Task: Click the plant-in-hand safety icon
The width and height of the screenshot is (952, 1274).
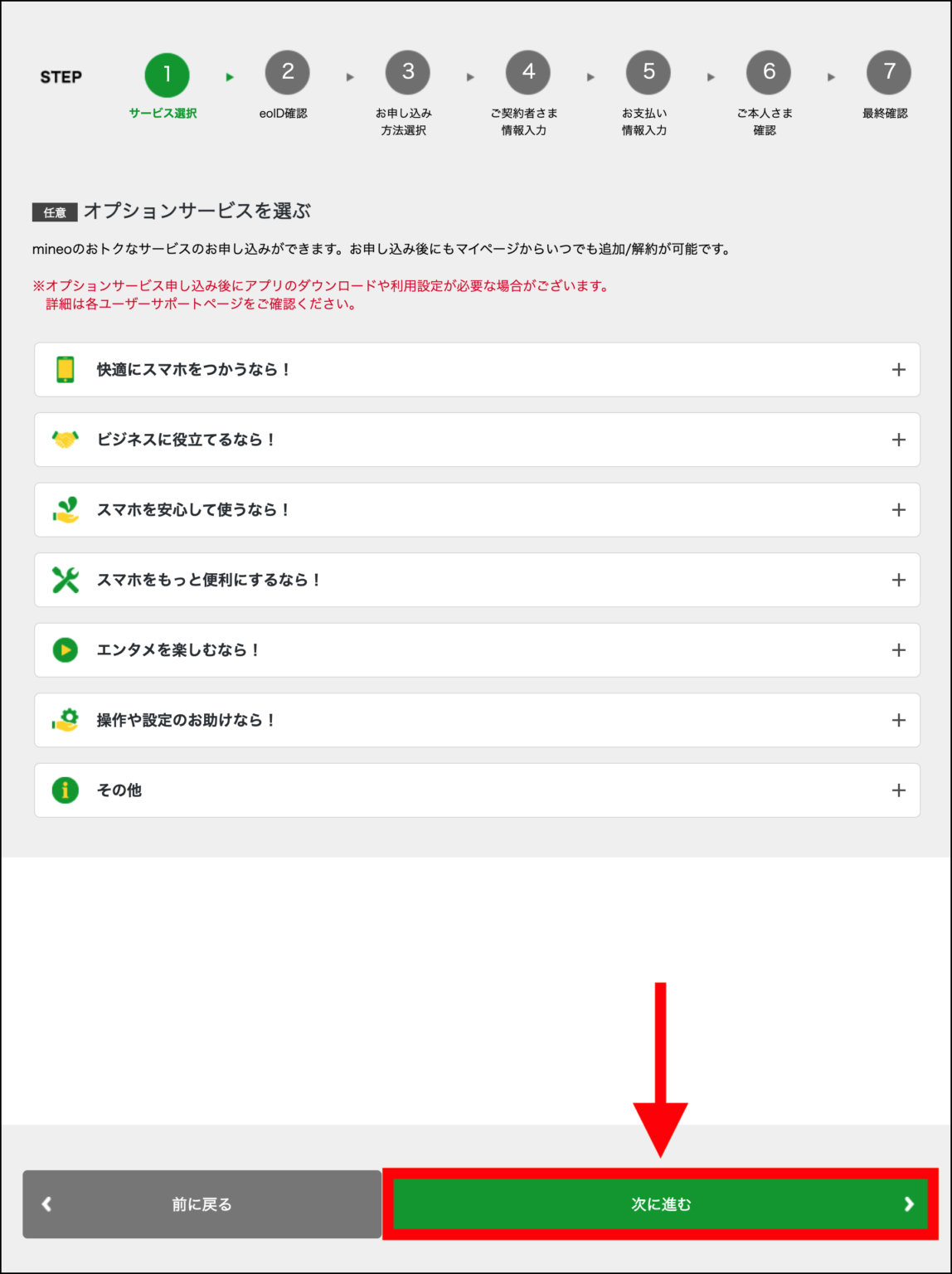Action: tap(65, 509)
